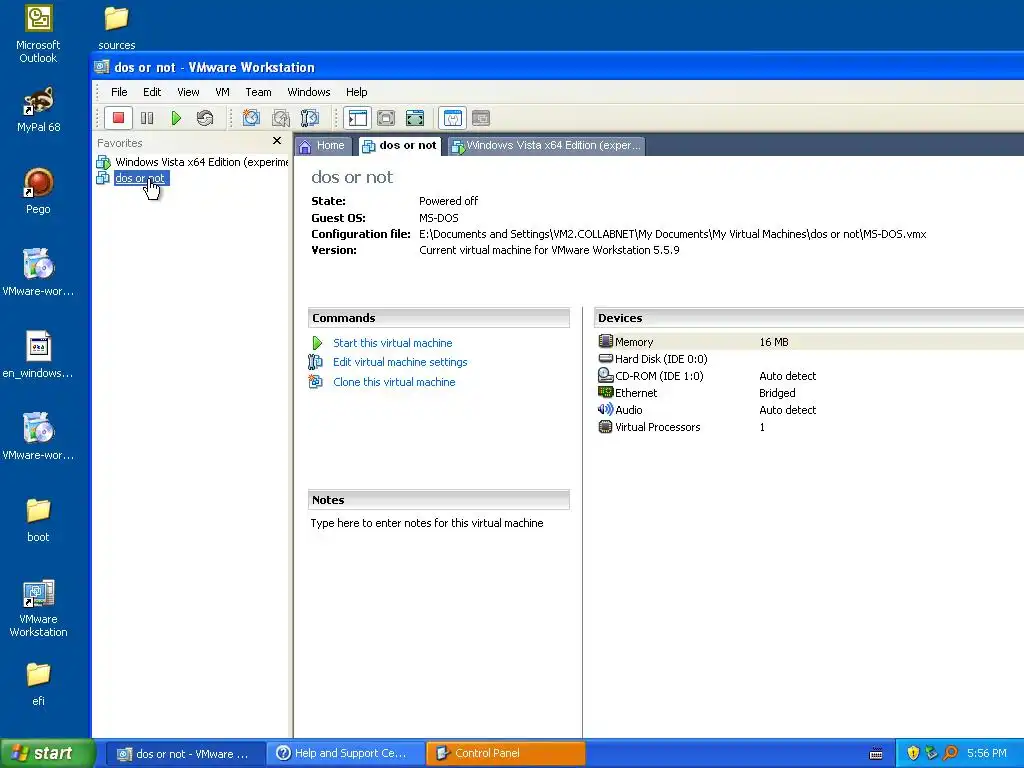This screenshot has height=768, width=1024.
Task: Open the File menu
Action: 119,92
